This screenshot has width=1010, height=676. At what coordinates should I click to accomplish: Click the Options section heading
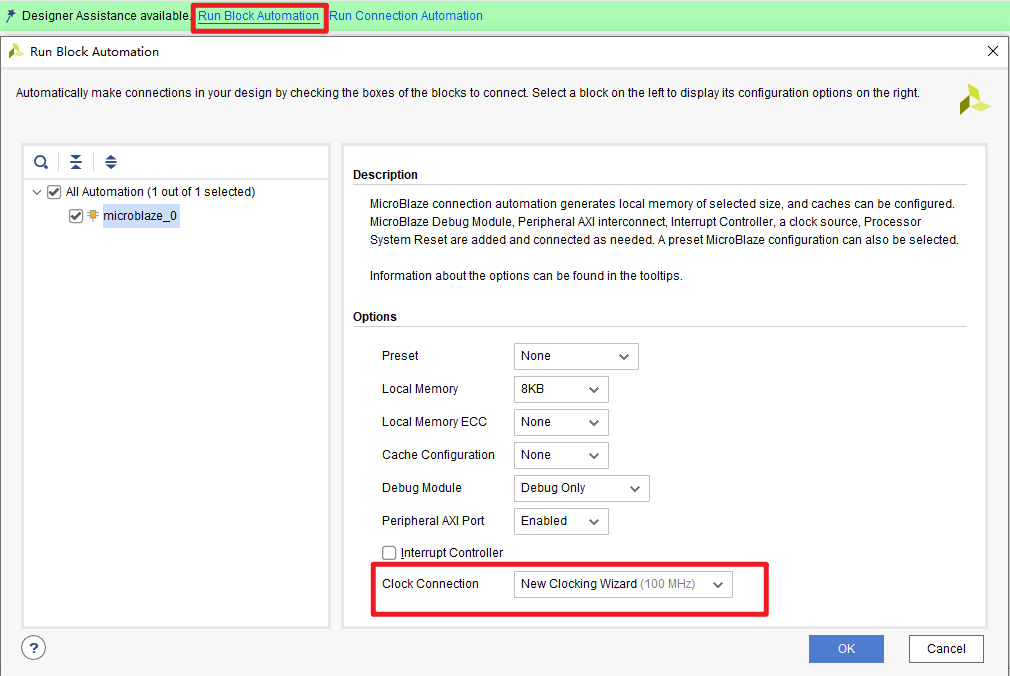coord(375,316)
